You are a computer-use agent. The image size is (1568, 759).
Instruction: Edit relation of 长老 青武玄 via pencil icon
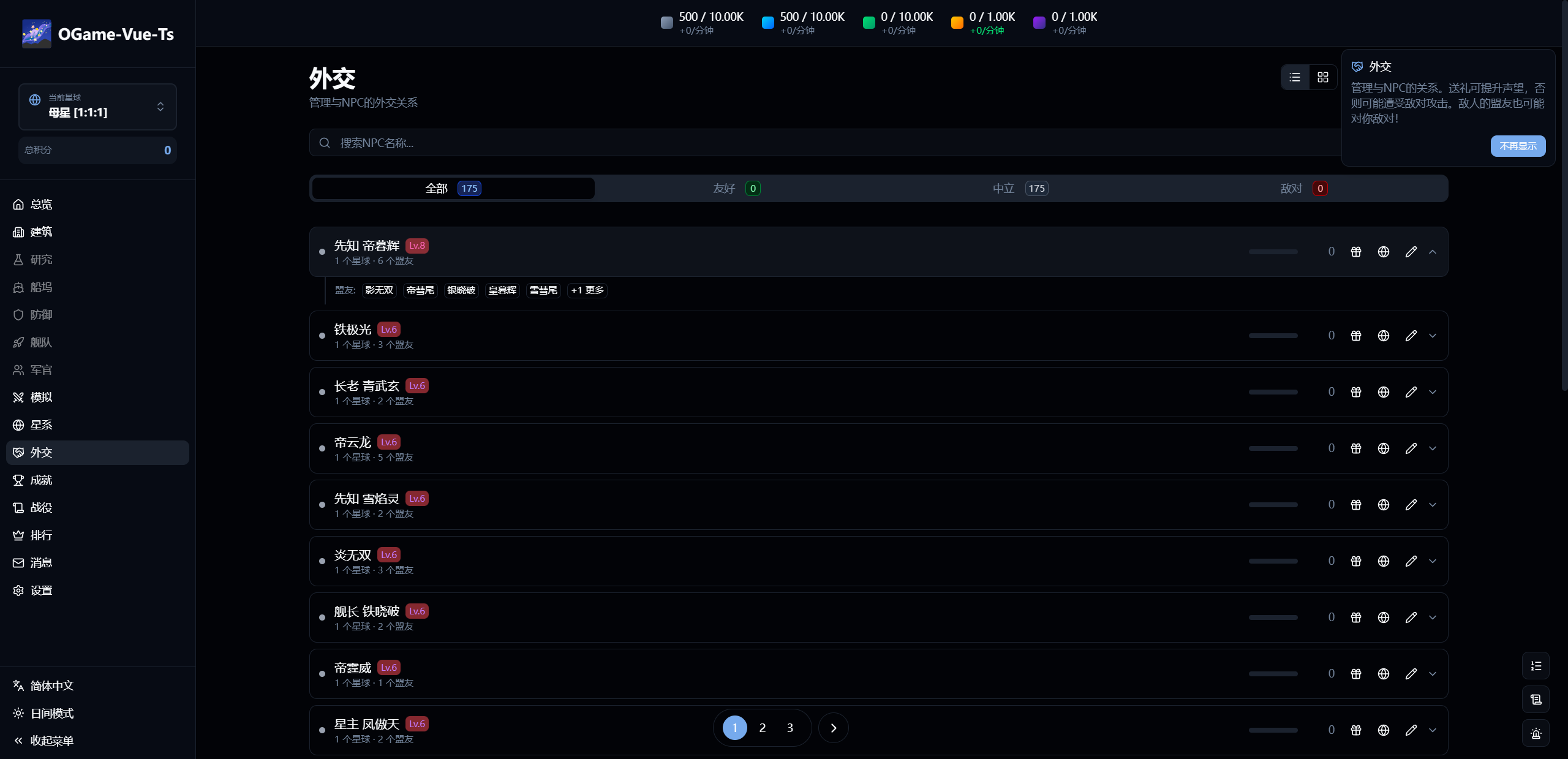pyautogui.click(x=1411, y=392)
